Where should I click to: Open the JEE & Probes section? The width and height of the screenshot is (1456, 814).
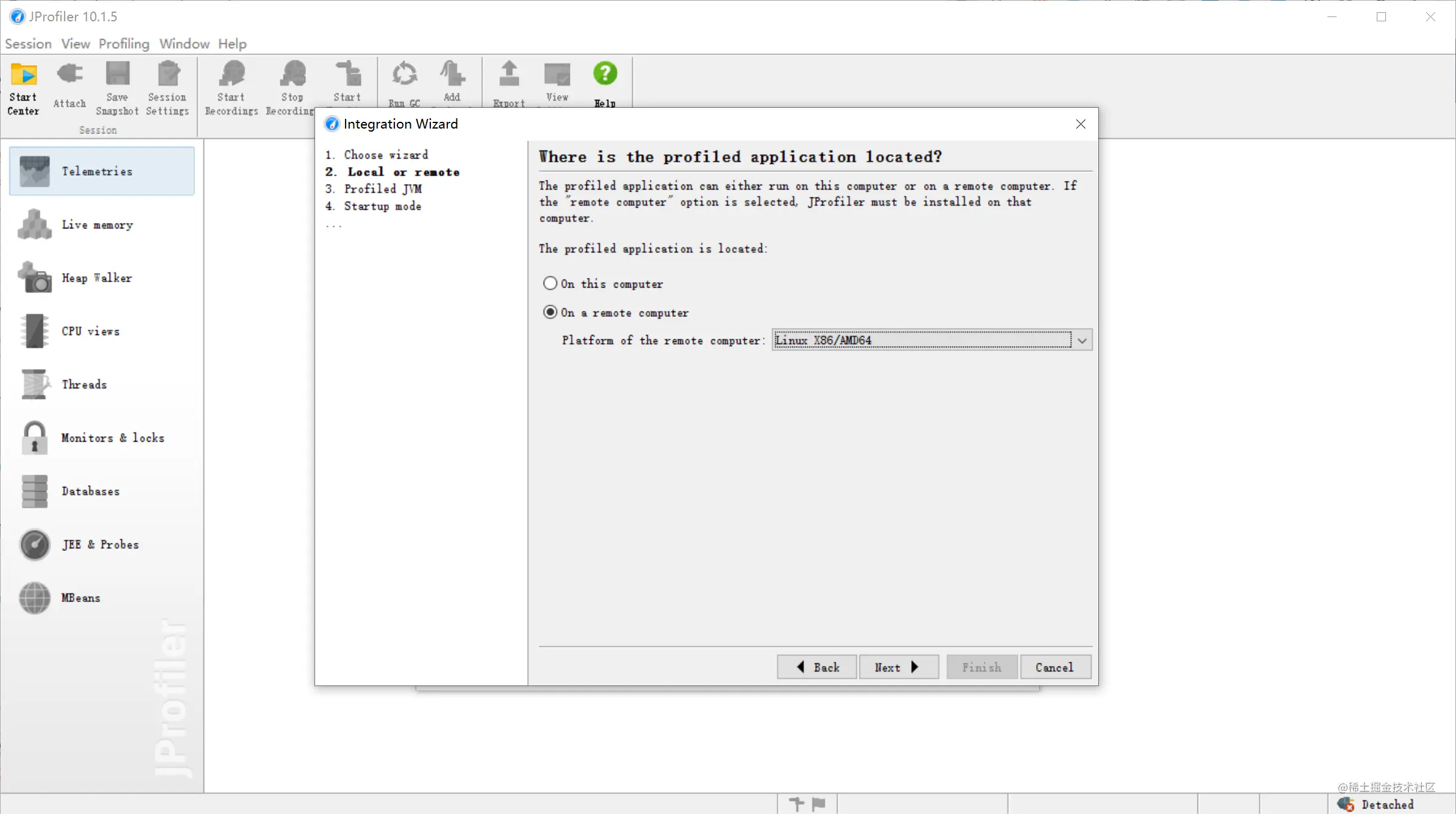102,545
